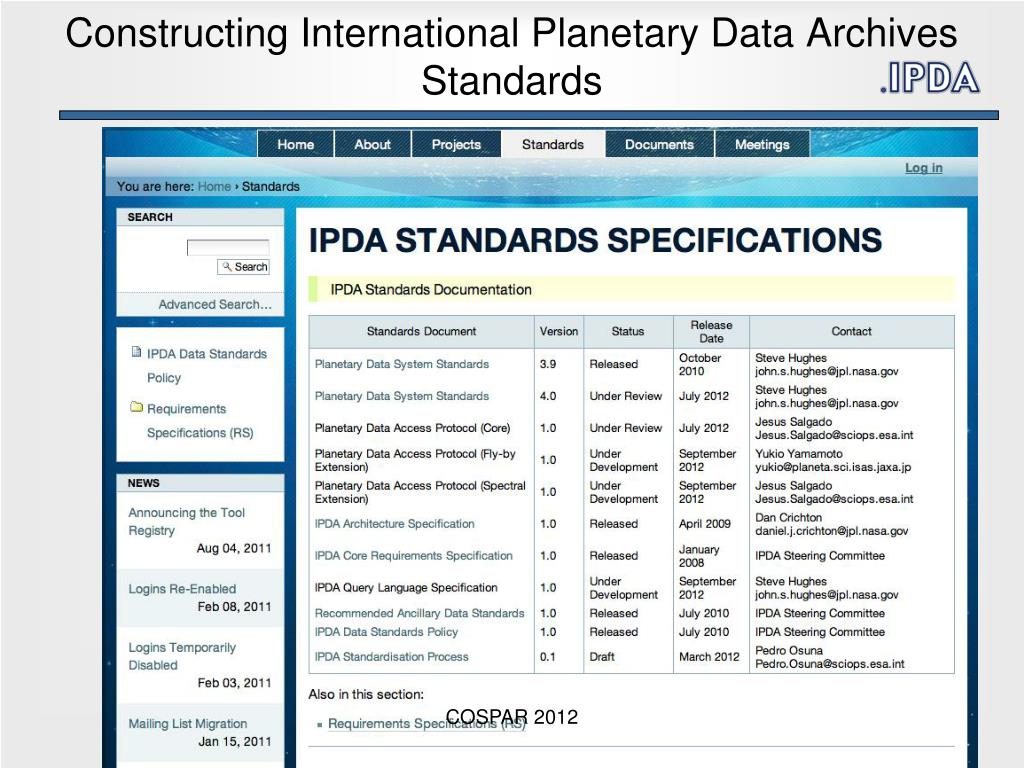Open the Logins Re-Enabled news item
The height and width of the screenshot is (768, 1024).
coord(182,588)
